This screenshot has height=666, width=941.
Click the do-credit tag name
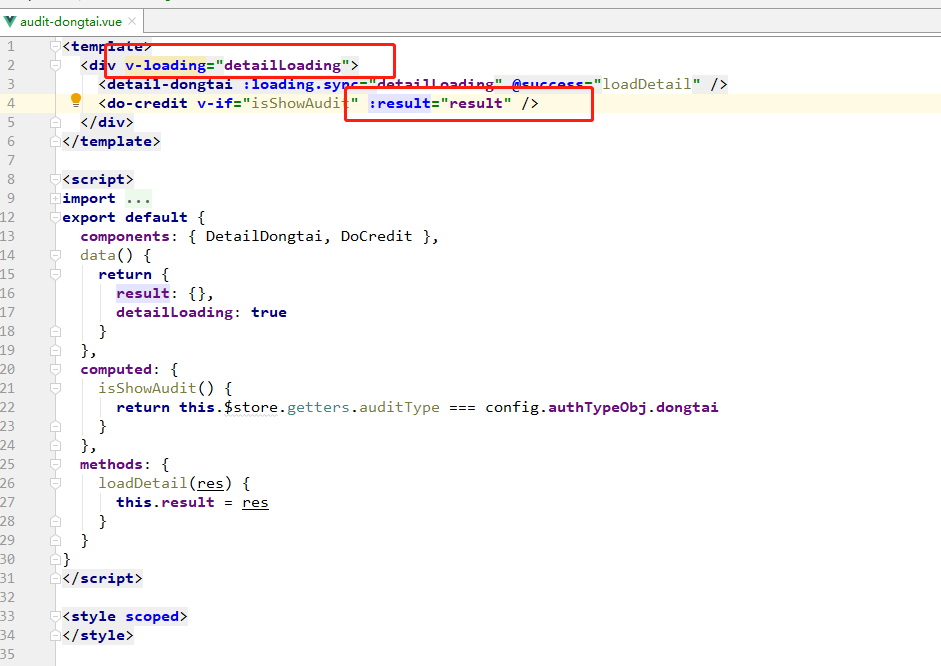pyautogui.click(x=148, y=103)
